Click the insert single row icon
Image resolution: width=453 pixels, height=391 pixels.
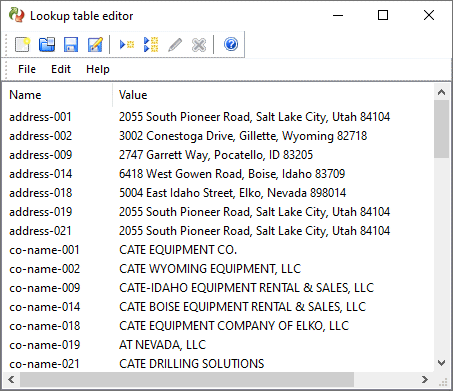click(127, 44)
